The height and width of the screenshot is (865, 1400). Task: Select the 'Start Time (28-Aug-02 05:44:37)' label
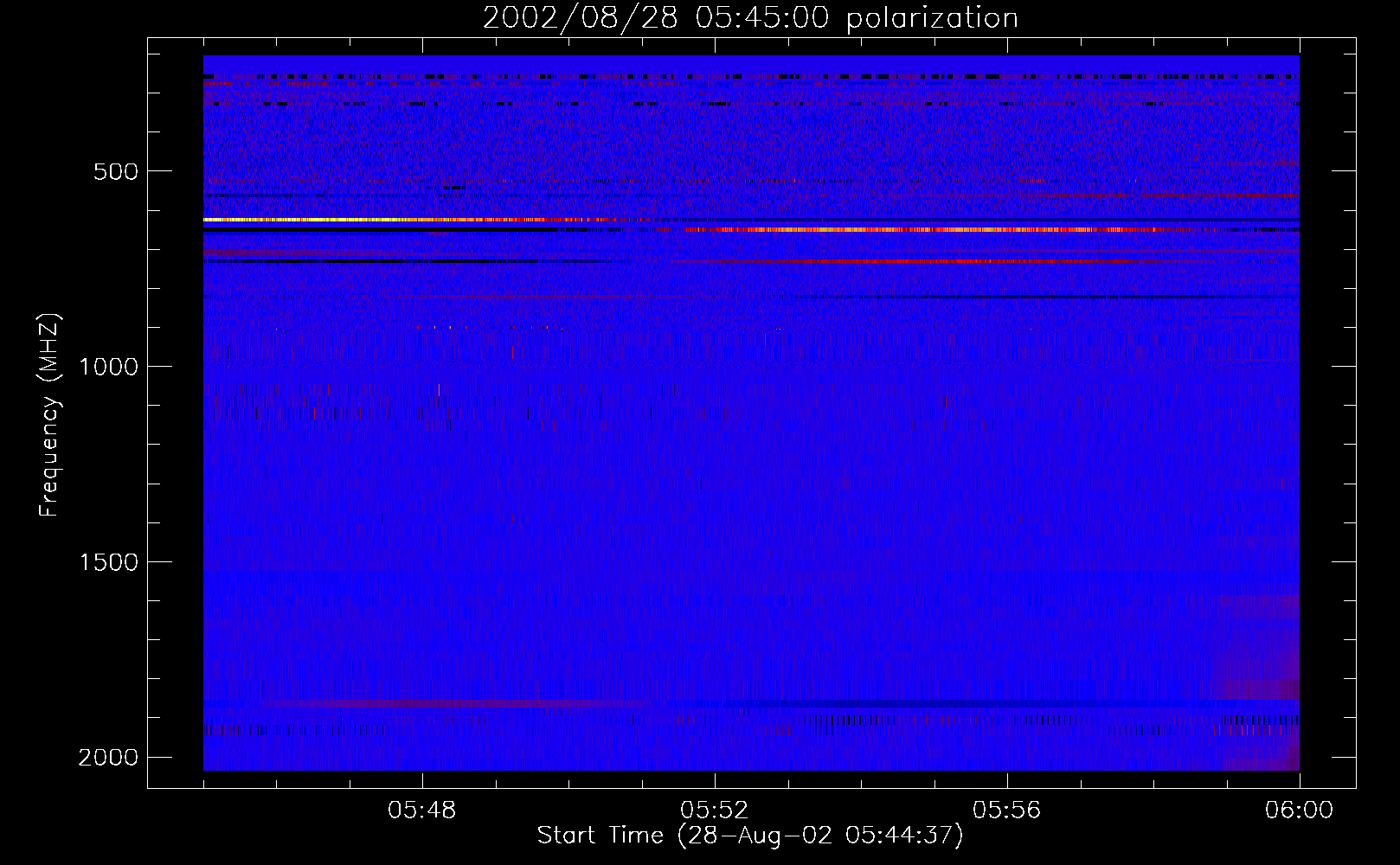click(x=750, y=836)
